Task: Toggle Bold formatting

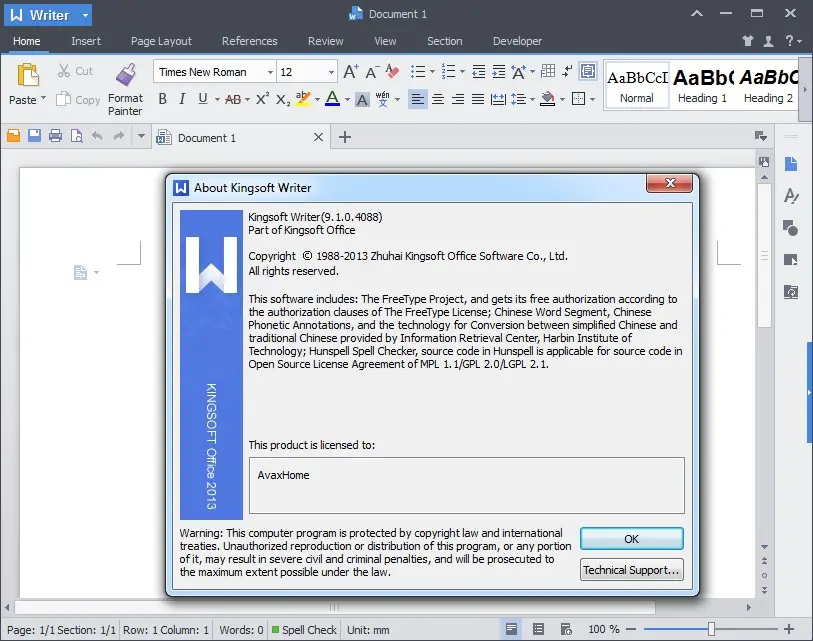Action: (163, 99)
